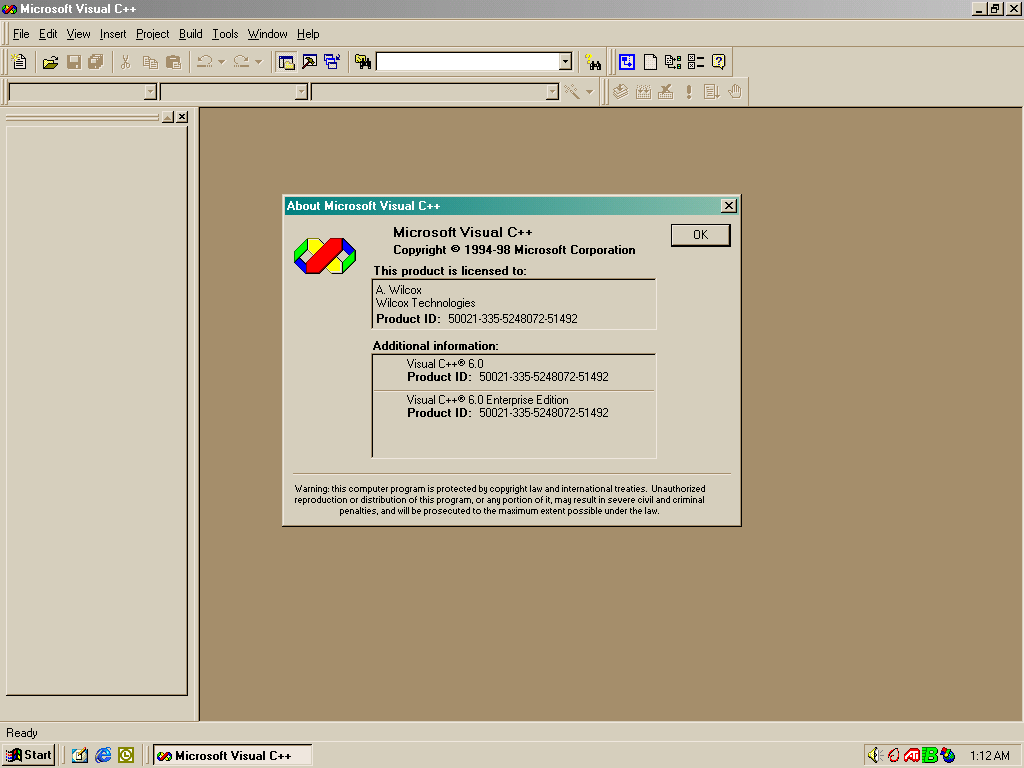Click the Open file folder icon
Viewport: 1024px width, 768px height.
(50, 62)
